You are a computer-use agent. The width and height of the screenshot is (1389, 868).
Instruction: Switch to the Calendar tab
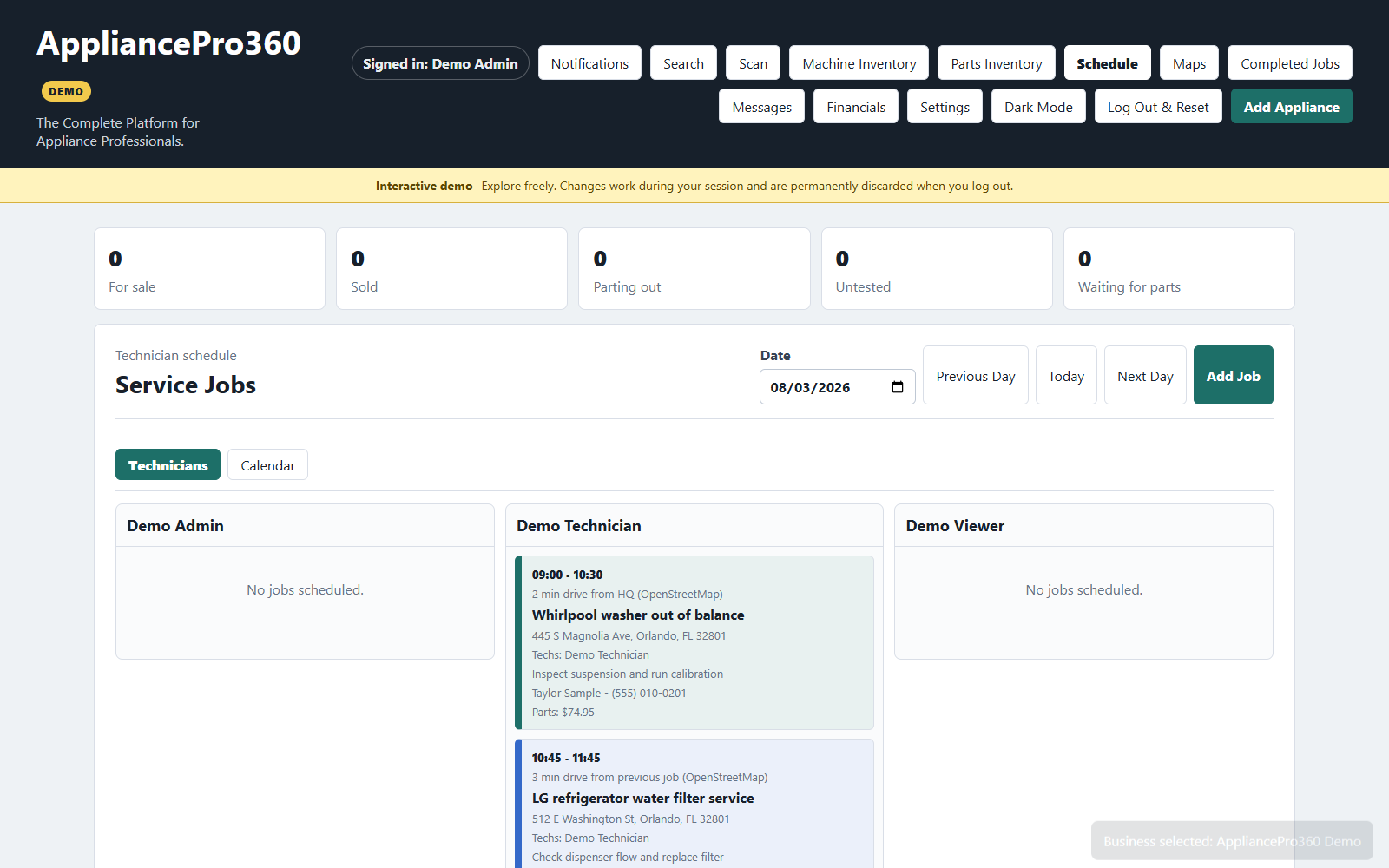267,464
